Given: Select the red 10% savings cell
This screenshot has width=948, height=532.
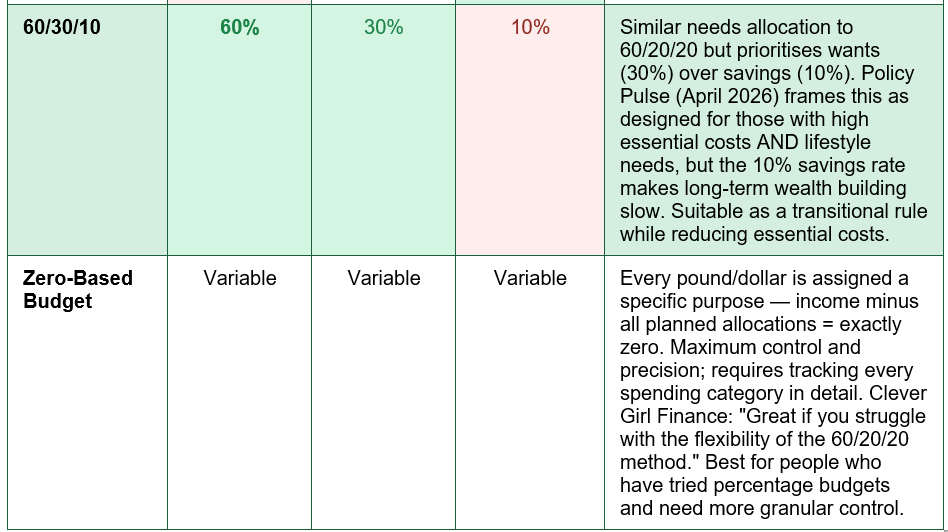Looking at the screenshot, I should pos(530,27).
